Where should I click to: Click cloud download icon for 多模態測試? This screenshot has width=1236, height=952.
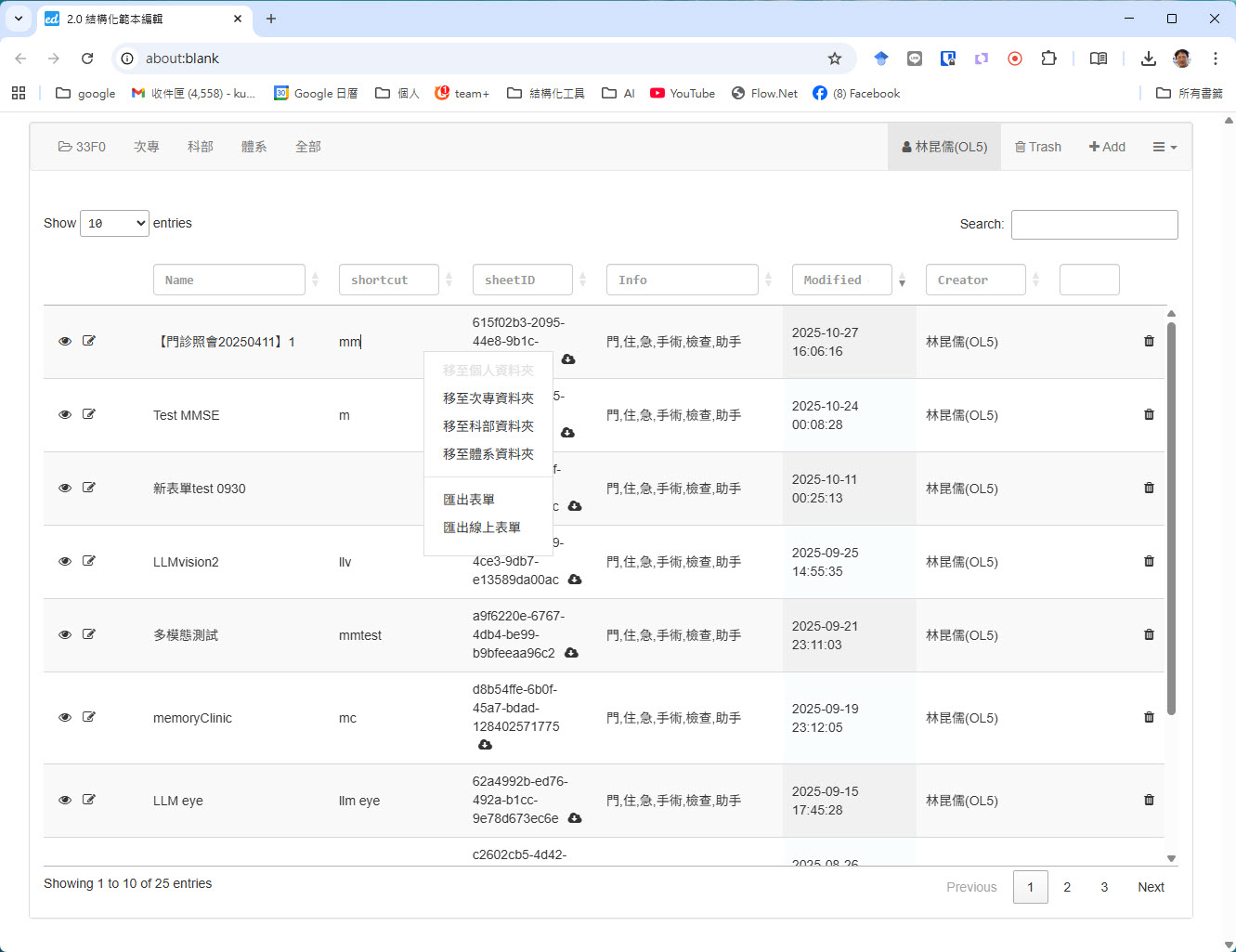571,653
